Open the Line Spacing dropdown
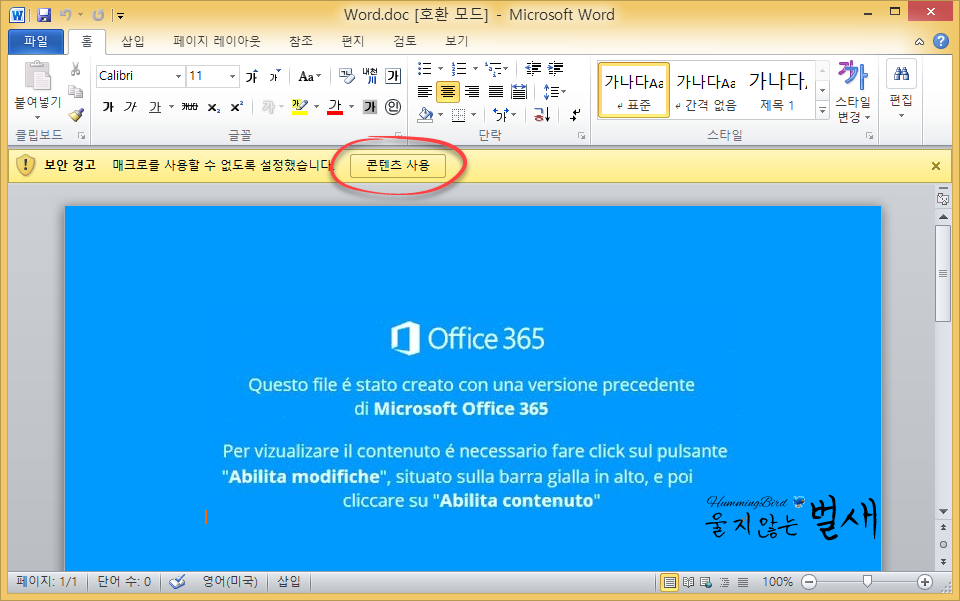 (554, 92)
